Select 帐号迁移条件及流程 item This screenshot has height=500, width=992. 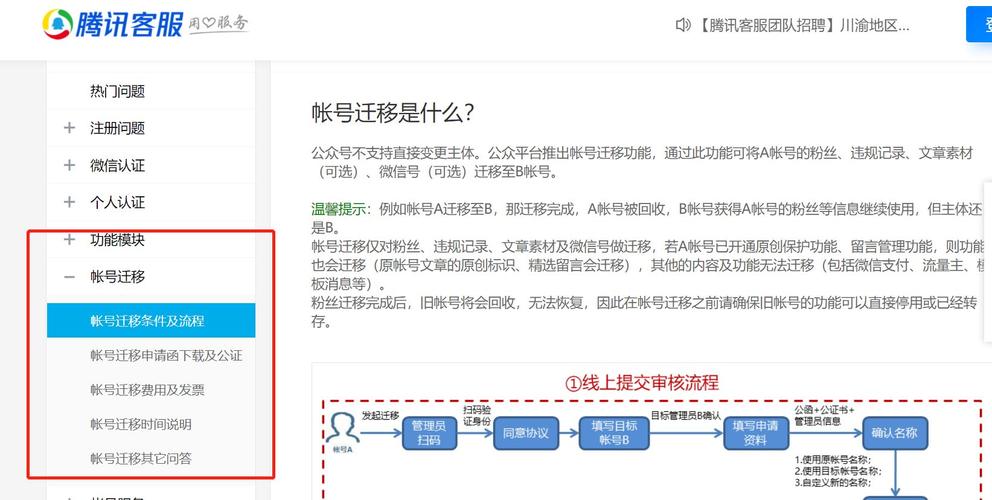click(x=151, y=320)
